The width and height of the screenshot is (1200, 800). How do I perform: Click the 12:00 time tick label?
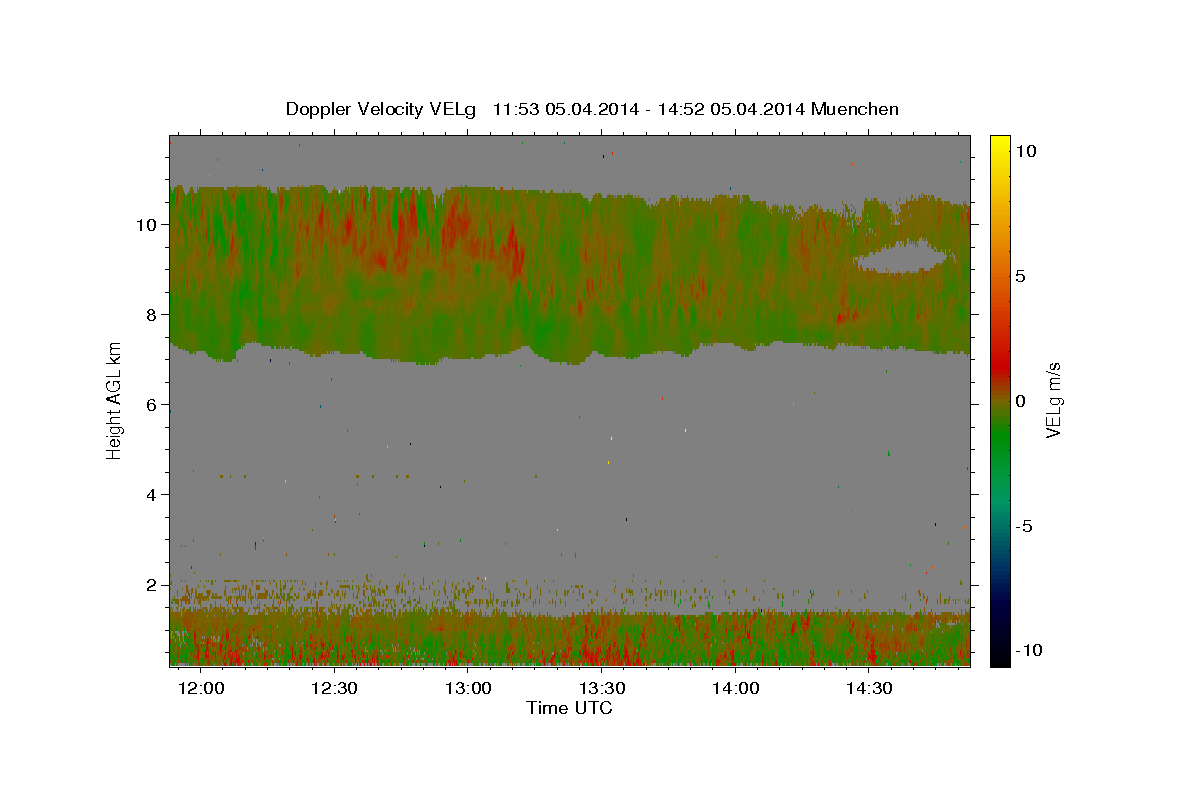click(200, 689)
